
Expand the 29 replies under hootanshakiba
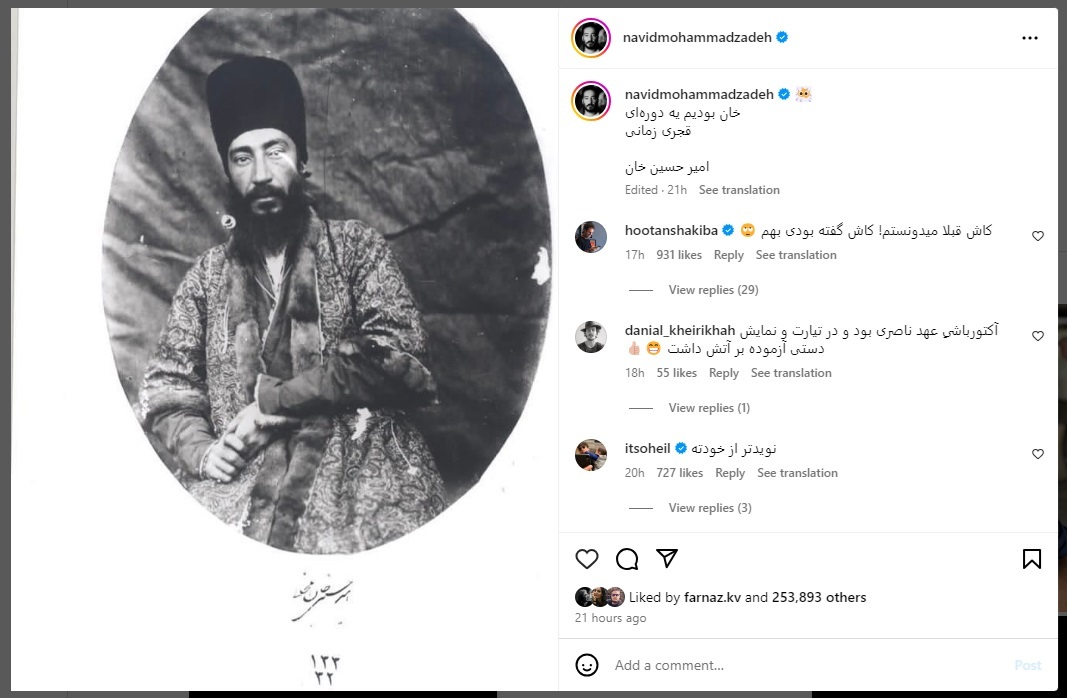[x=713, y=290]
